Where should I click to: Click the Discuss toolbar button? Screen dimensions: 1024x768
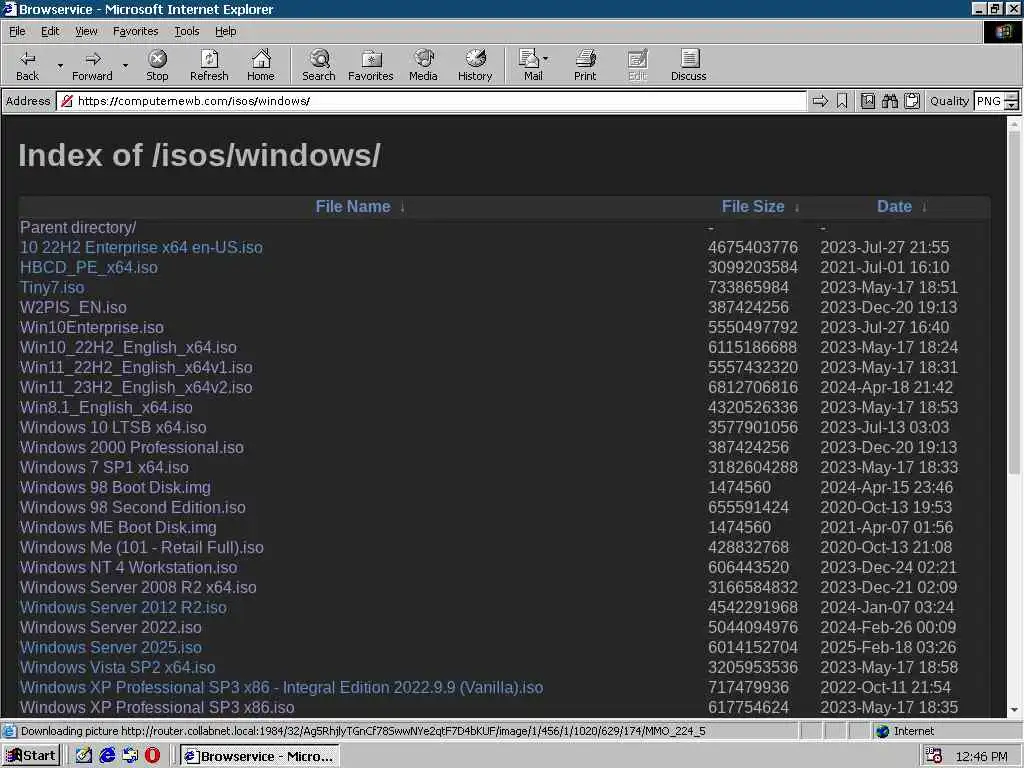point(688,65)
